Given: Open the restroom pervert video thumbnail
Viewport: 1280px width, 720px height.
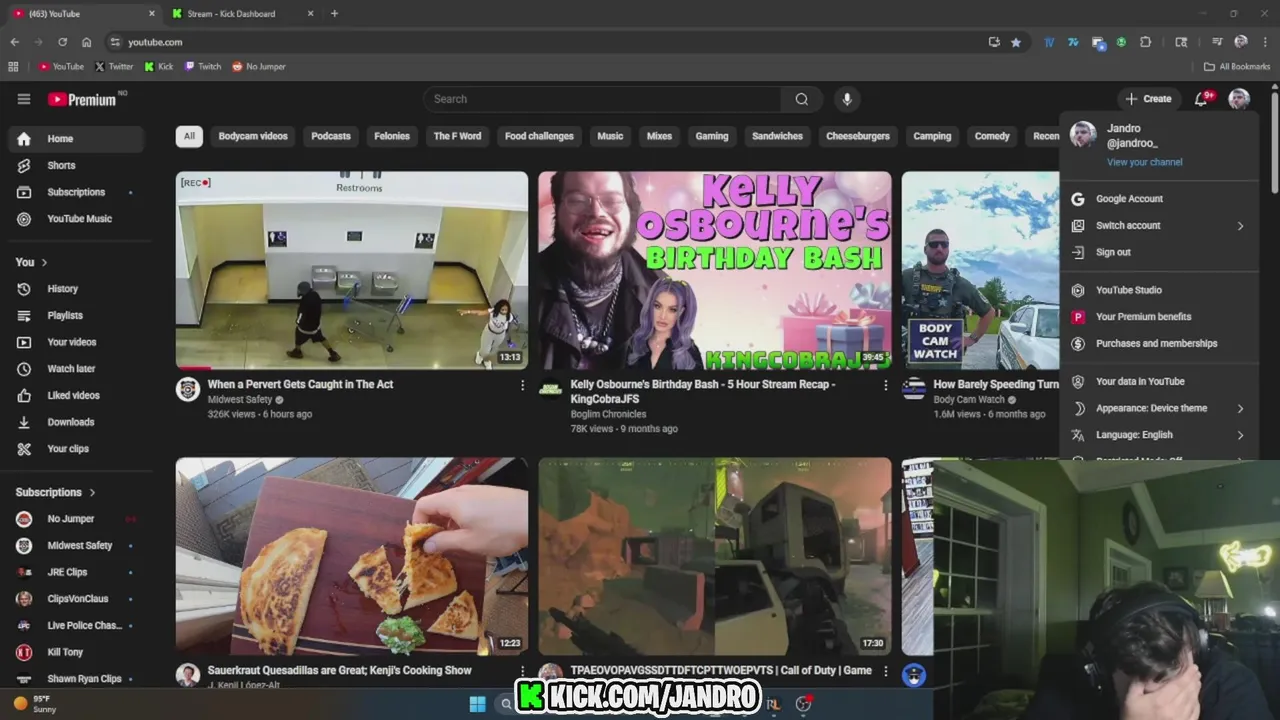Looking at the screenshot, I should coord(352,271).
